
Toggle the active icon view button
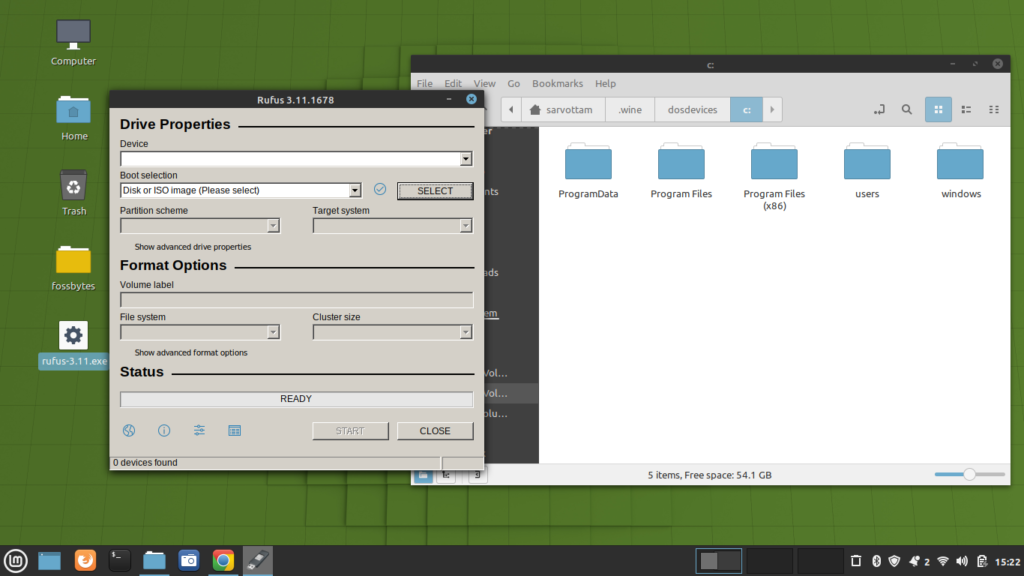pos(938,109)
